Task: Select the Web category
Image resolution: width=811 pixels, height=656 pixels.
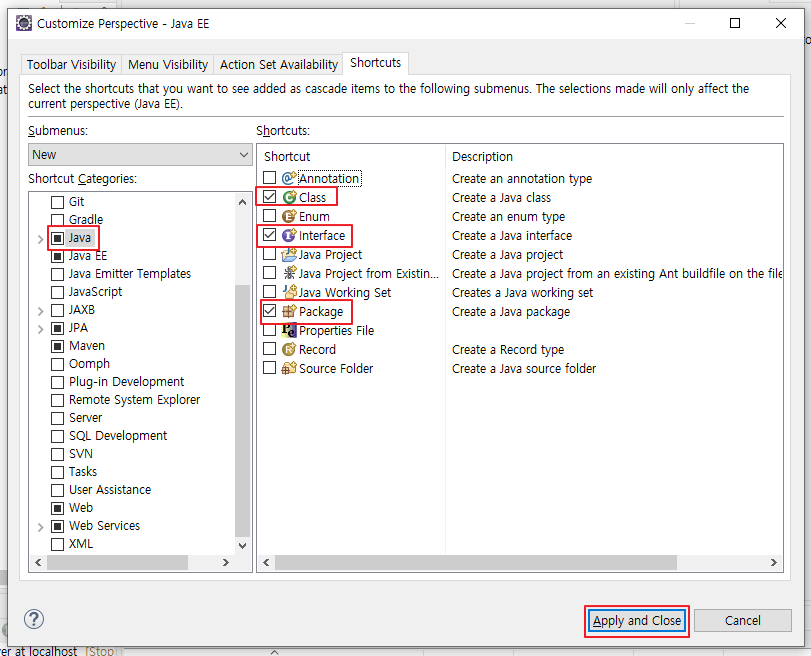Action: (81, 508)
